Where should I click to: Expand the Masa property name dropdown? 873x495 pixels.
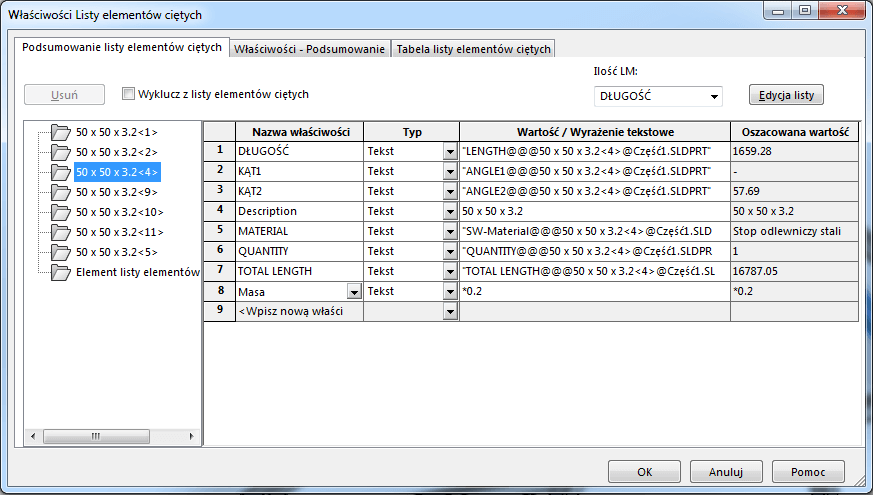pyautogui.click(x=354, y=291)
